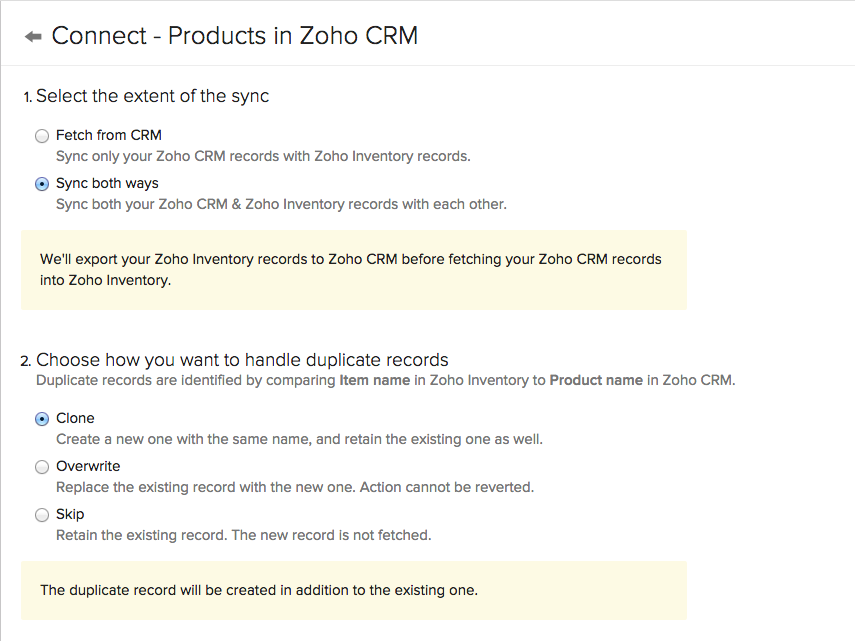Click the Sync both ways label text
This screenshot has height=641, width=855.
107,184
